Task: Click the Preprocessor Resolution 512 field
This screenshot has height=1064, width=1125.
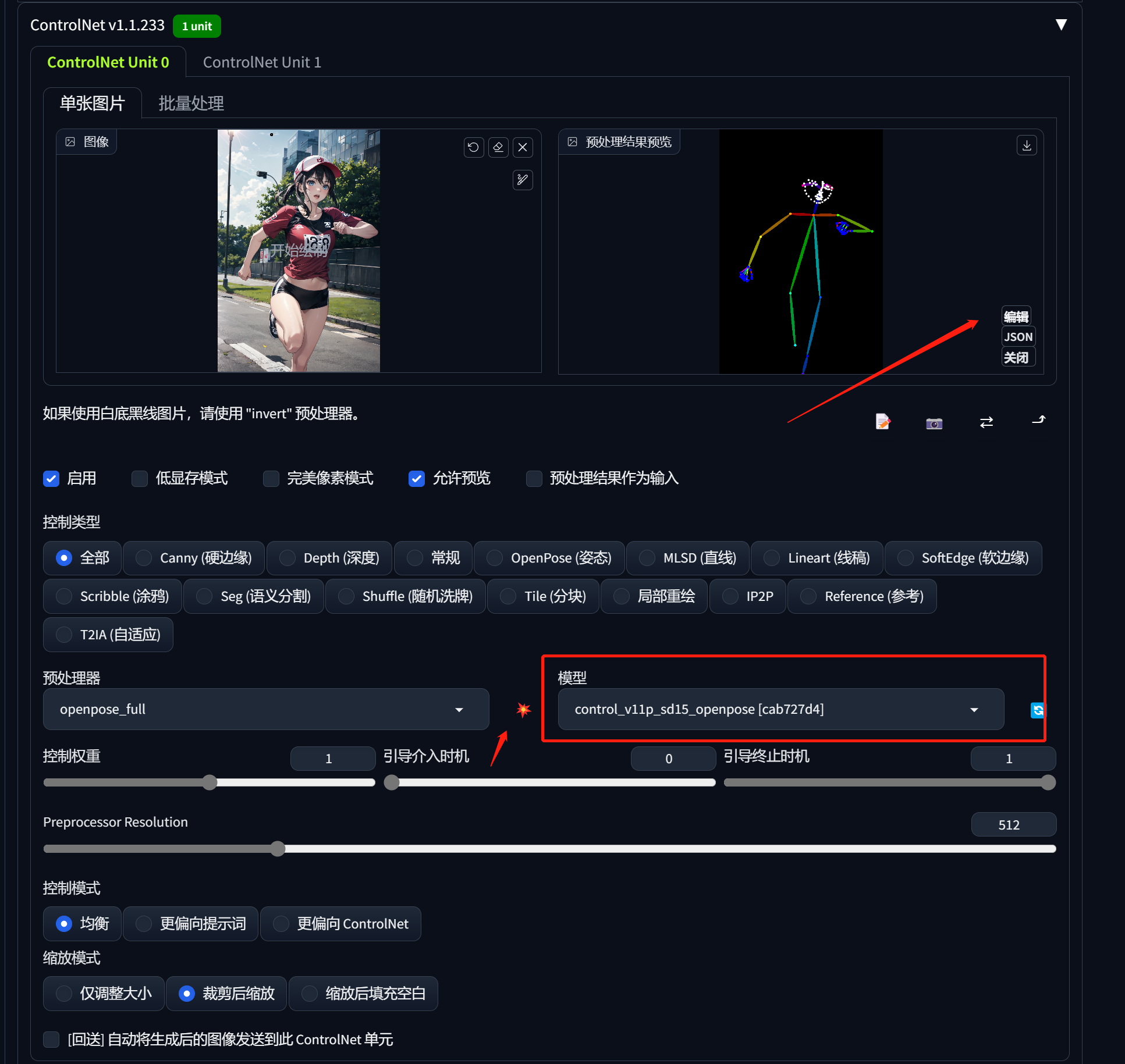Action: [x=1013, y=825]
